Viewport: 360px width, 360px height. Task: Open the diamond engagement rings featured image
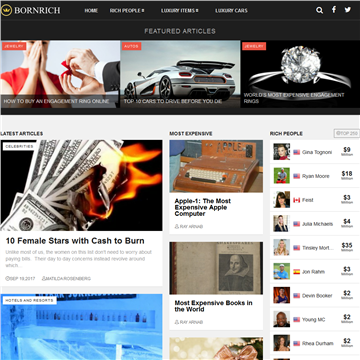click(300, 74)
